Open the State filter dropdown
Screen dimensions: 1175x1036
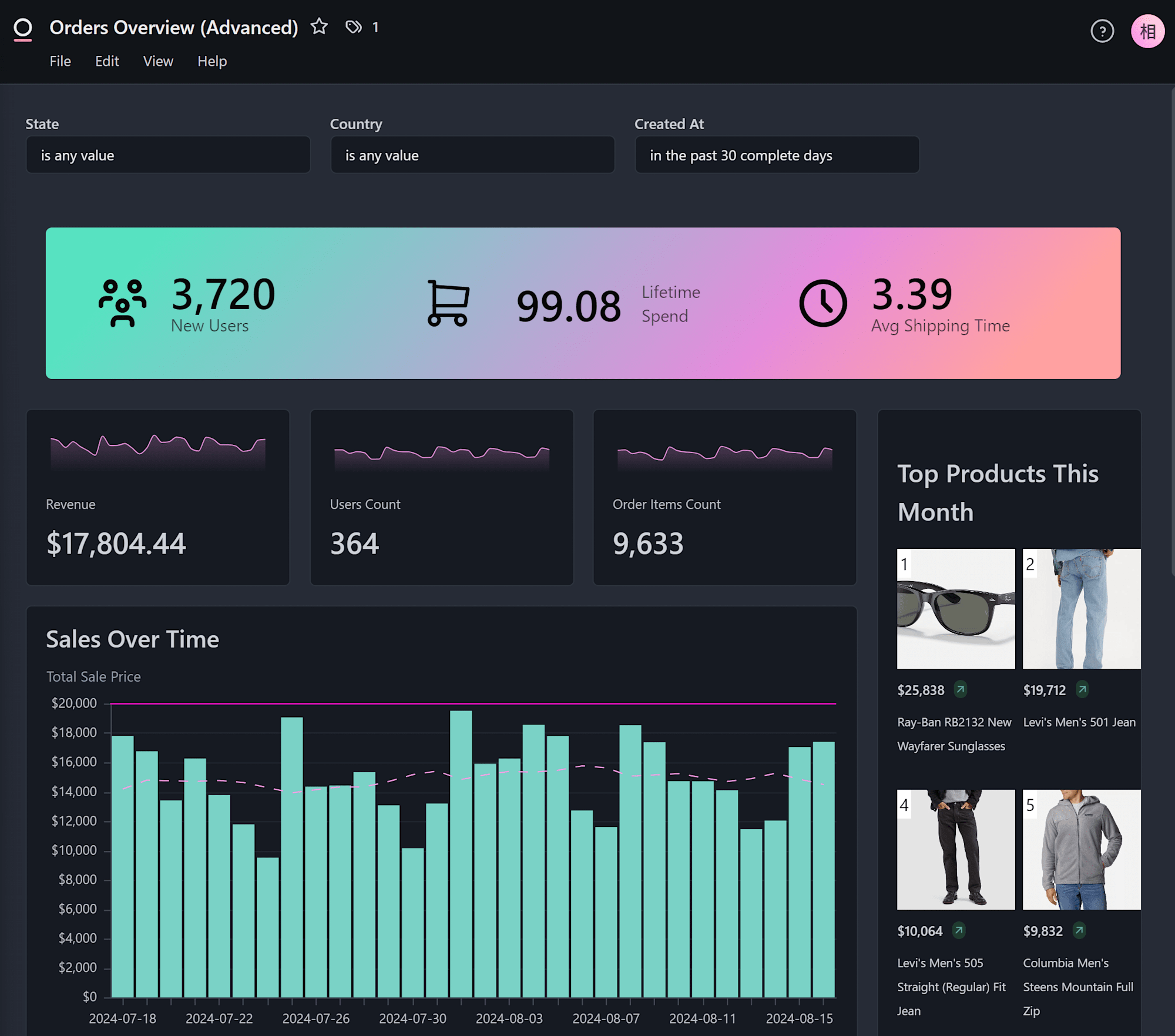(x=168, y=155)
